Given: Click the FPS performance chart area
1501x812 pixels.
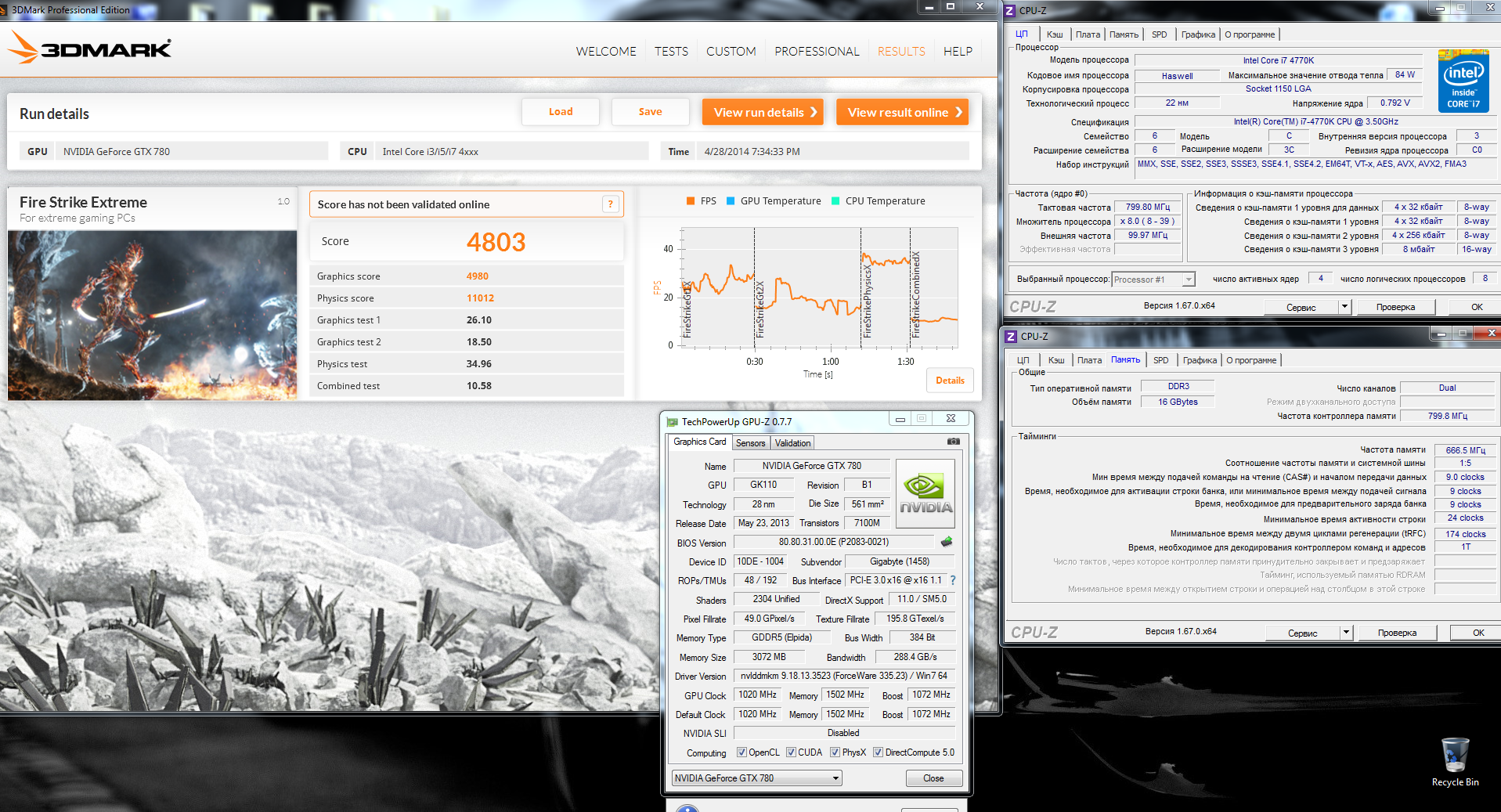Looking at the screenshot, I should click(819, 287).
